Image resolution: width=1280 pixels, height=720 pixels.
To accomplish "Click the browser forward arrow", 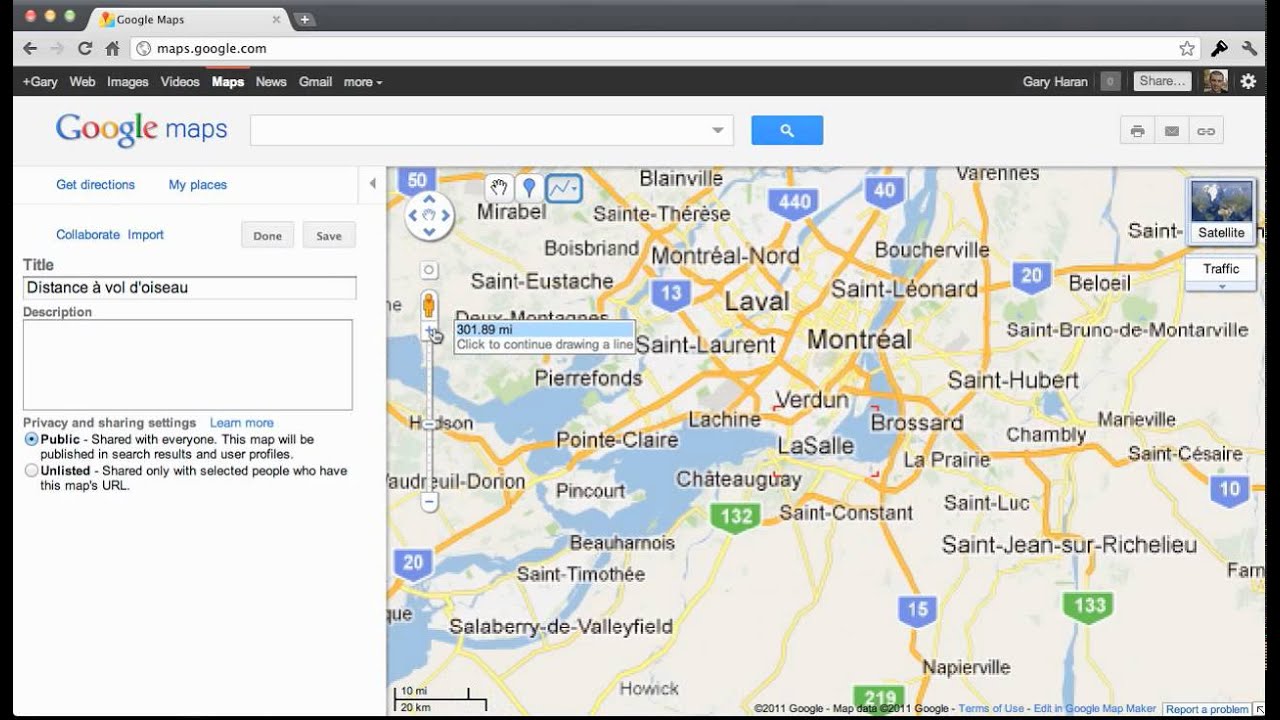I will coord(57,48).
